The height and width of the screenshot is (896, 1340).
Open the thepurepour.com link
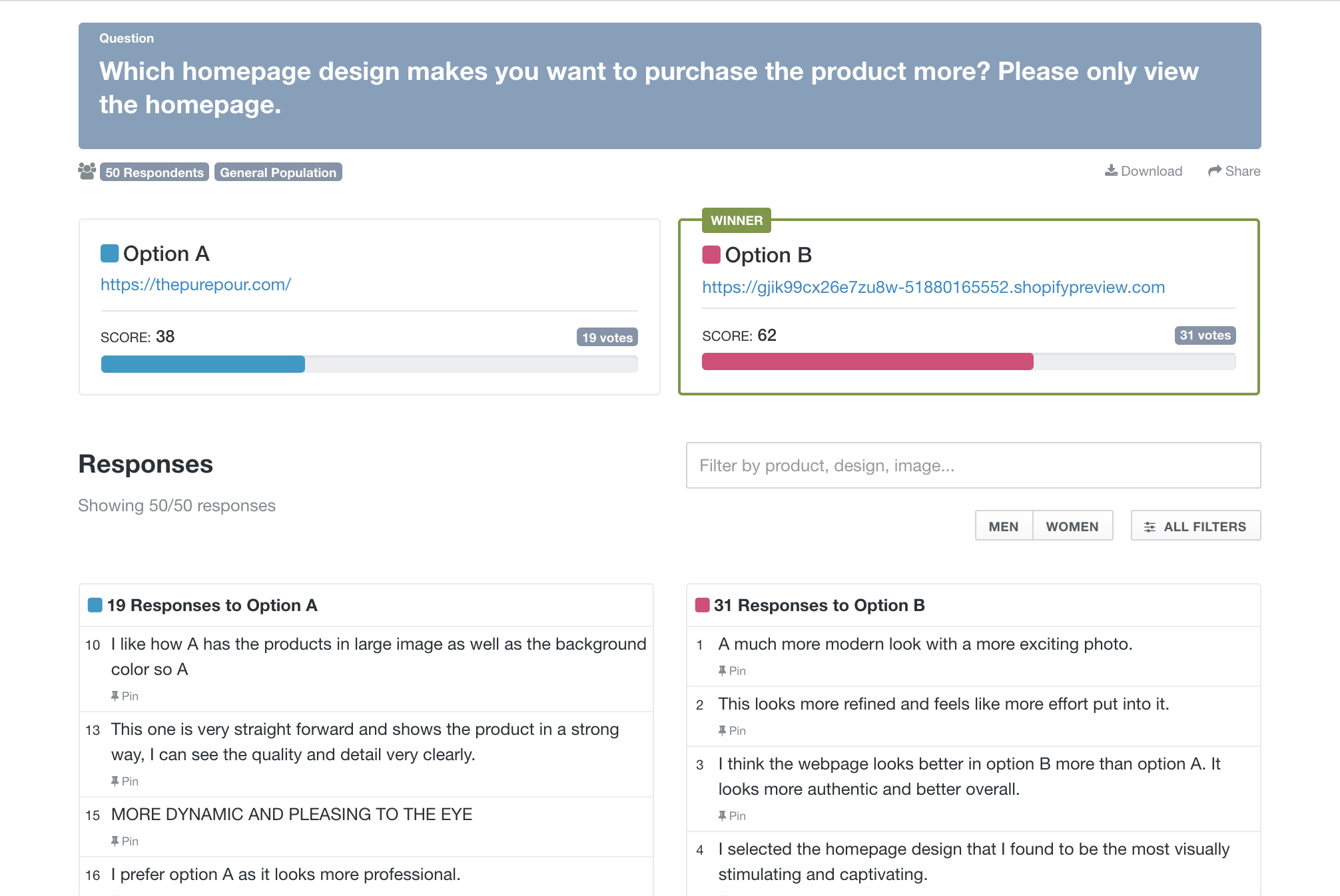(196, 284)
